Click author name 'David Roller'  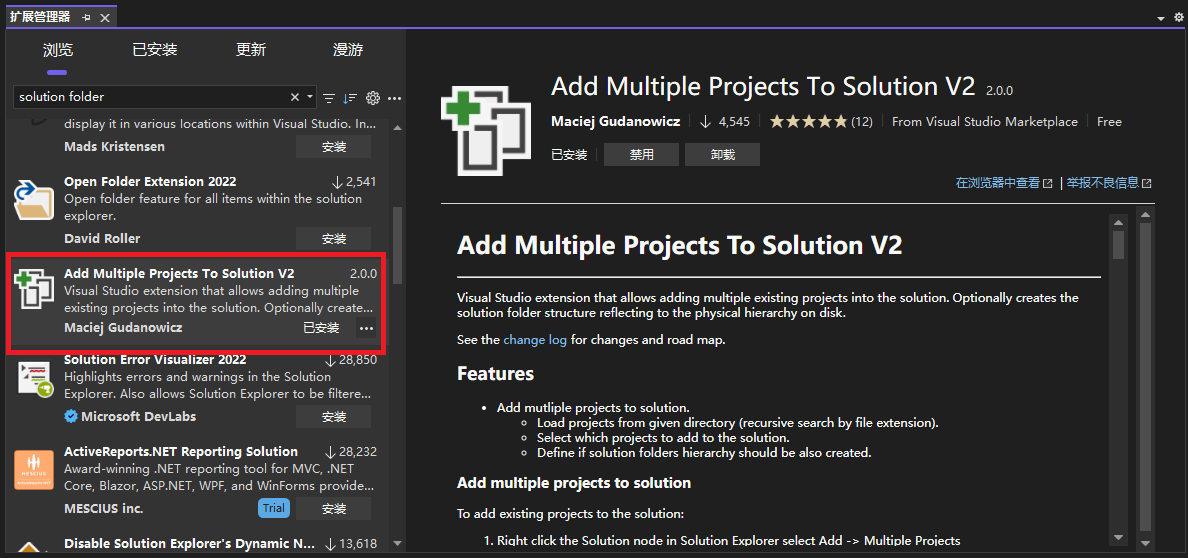[x=102, y=239]
